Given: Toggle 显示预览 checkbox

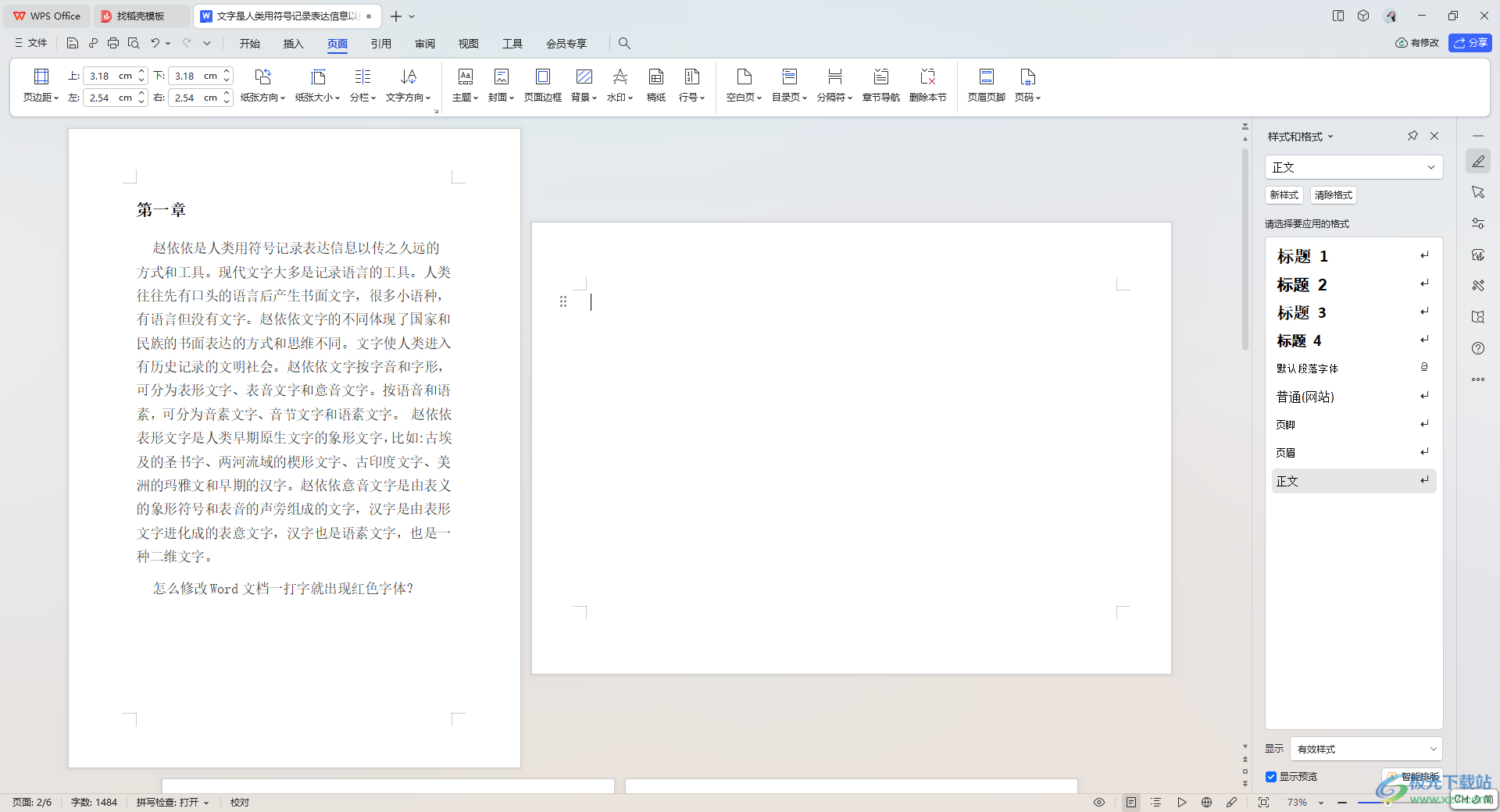Looking at the screenshot, I should [1271, 777].
